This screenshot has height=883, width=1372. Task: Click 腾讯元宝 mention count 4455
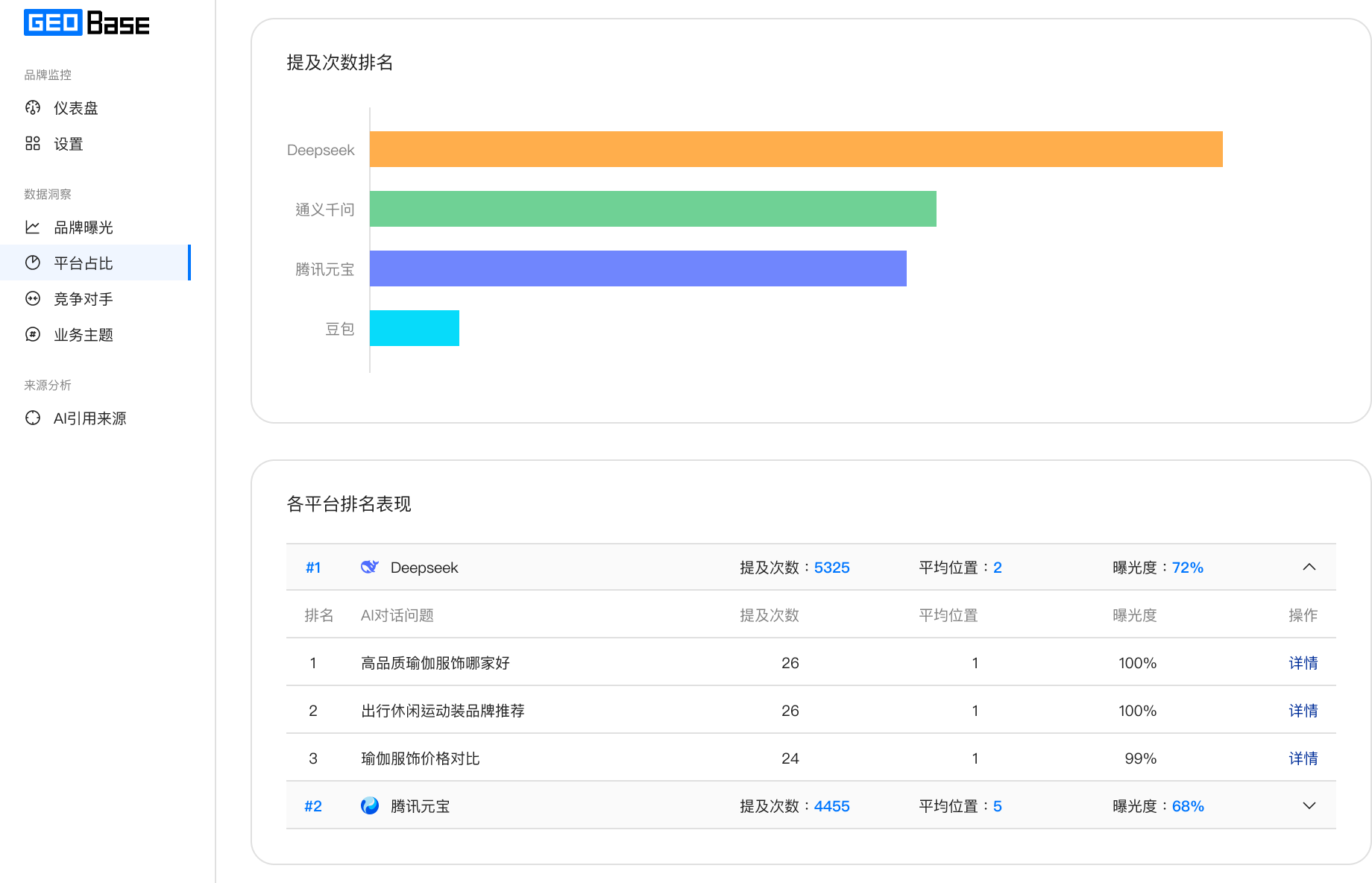[832, 805]
